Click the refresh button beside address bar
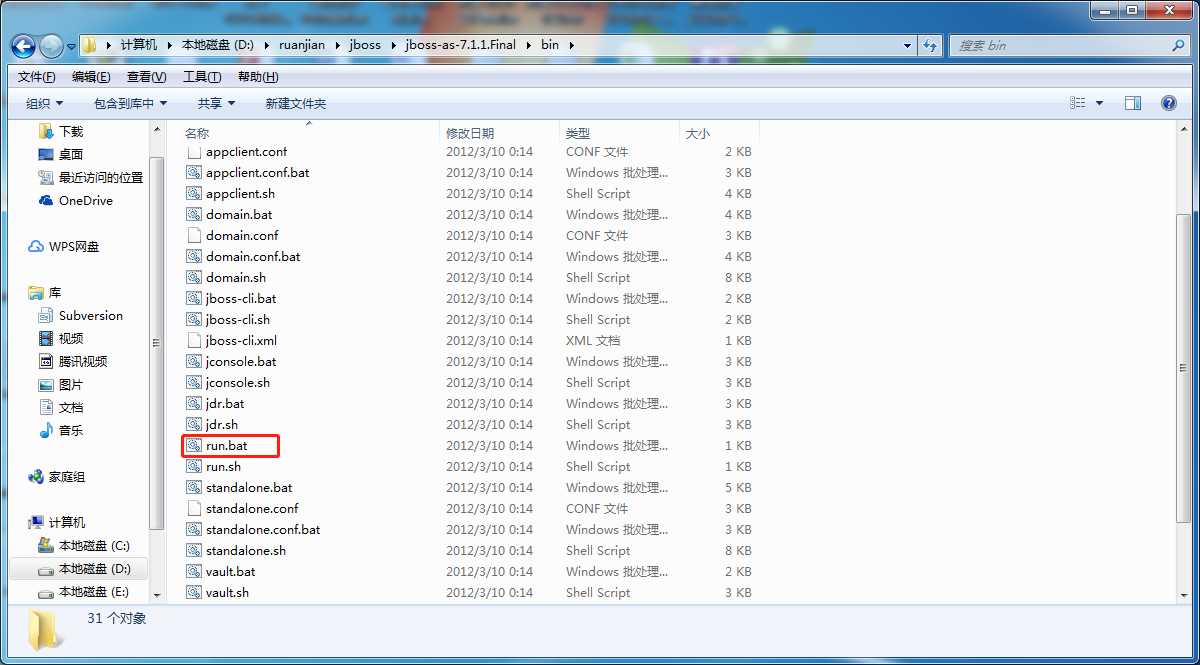Viewport: 1200px width, 665px height. pos(931,45)
